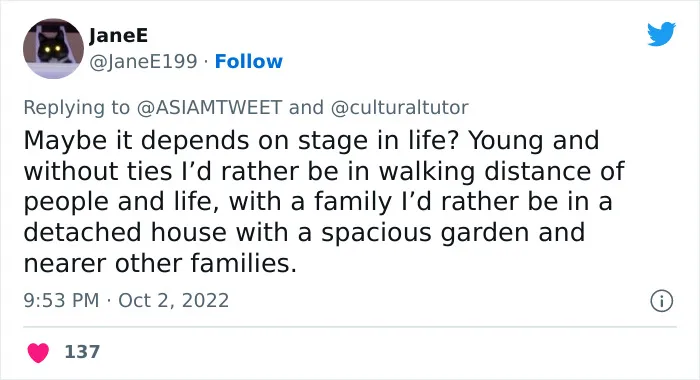Open the @JaneE199 handle link

143,62
